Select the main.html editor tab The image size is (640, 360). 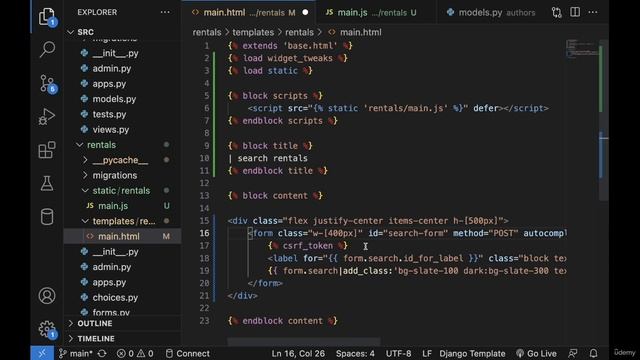(249, 13)
